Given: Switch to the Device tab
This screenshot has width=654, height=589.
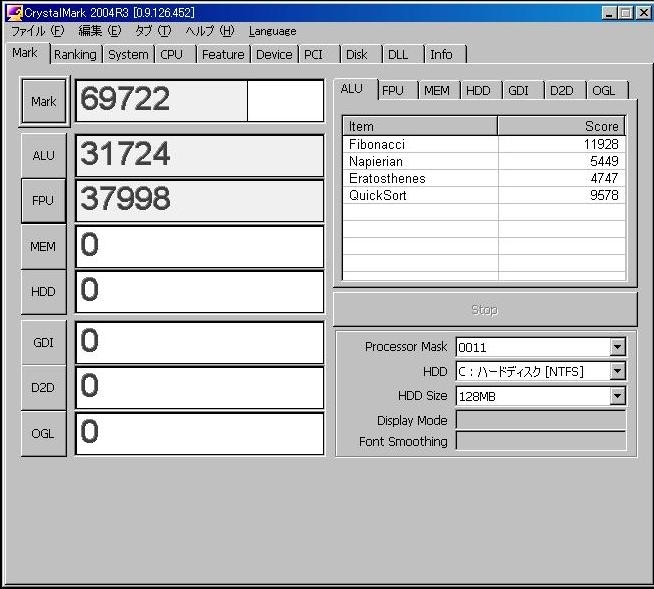Looking at the screenshot, I should coord(274,54).
